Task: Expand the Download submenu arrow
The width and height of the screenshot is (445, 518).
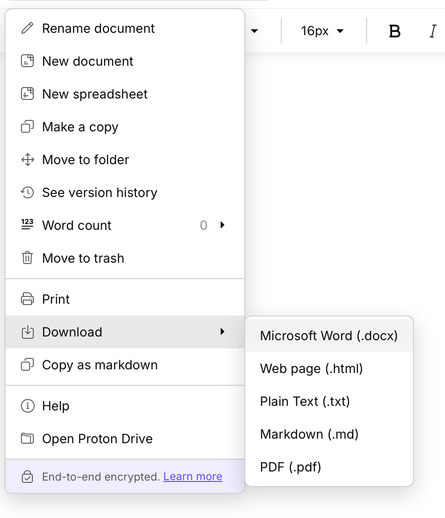Action: pos(222,332)
